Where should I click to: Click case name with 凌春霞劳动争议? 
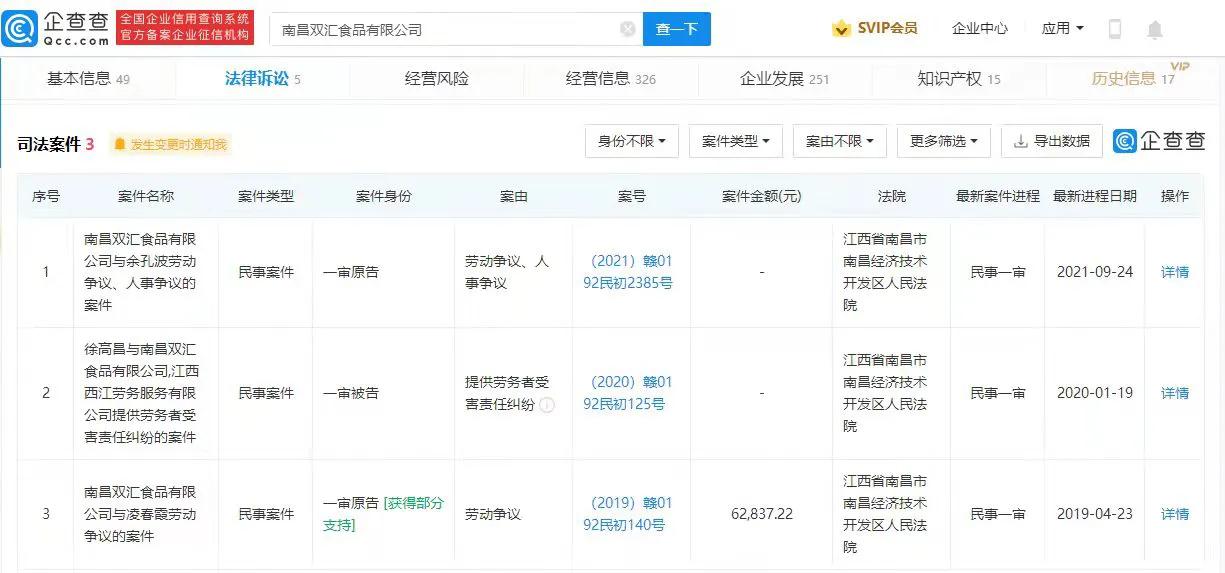coord(140,514)
